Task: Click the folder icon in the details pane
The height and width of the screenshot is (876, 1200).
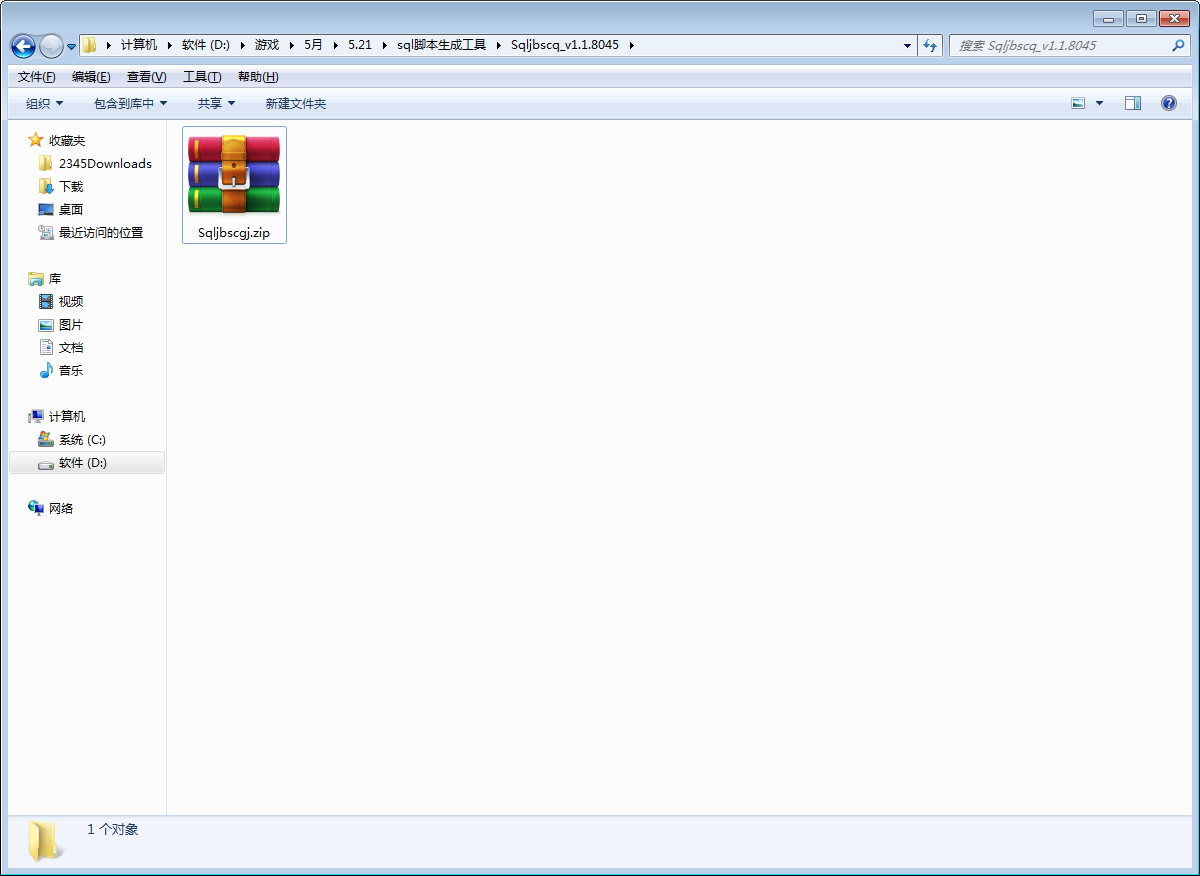Action: point(44,841)
